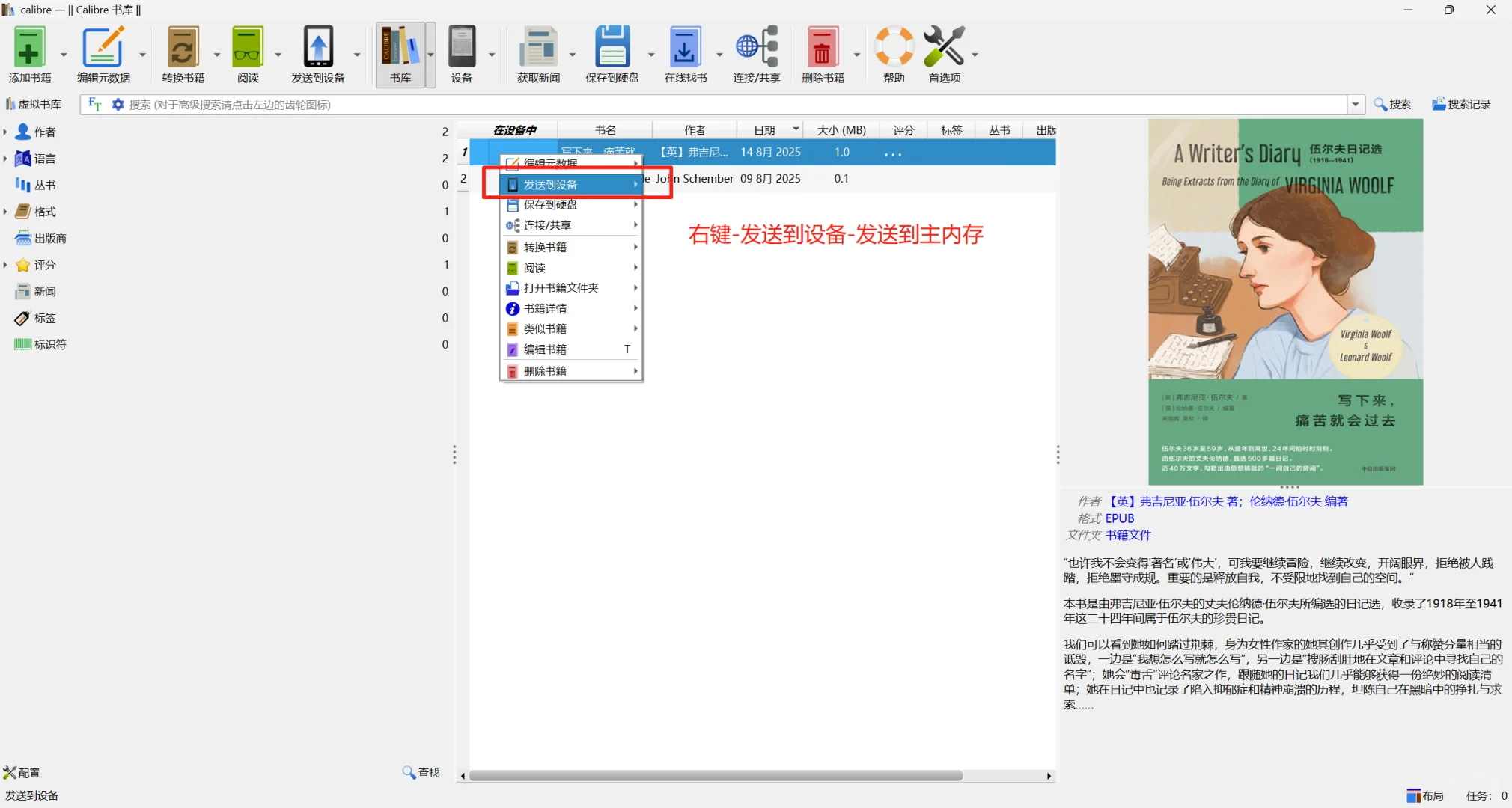Image resolution: width=1512 pixels, height=808 pixels.
Task: Open dropdown arrow next to Edit metadata
Action: coord(142,55)
